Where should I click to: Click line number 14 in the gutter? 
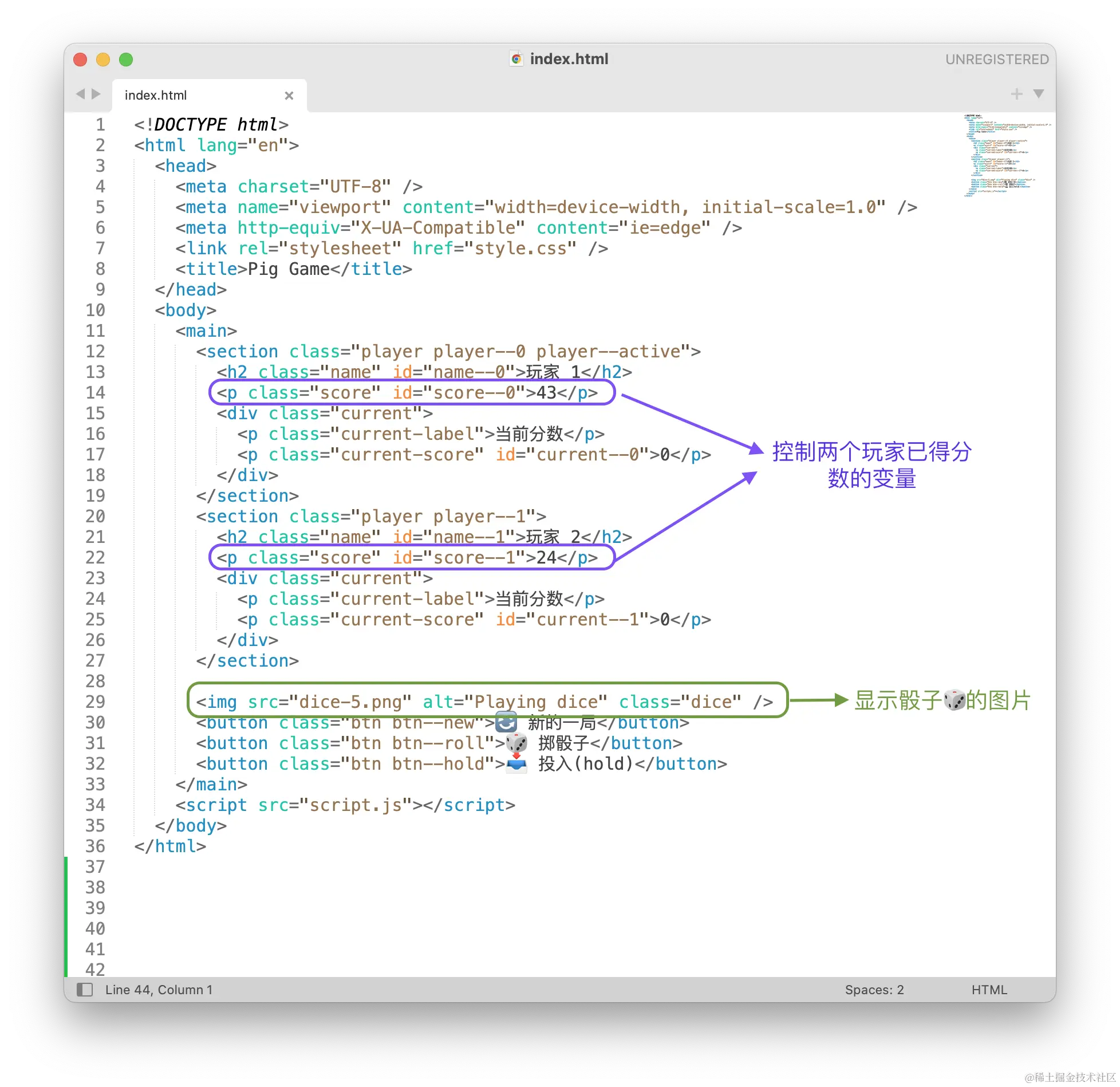[x=96, y=393]
